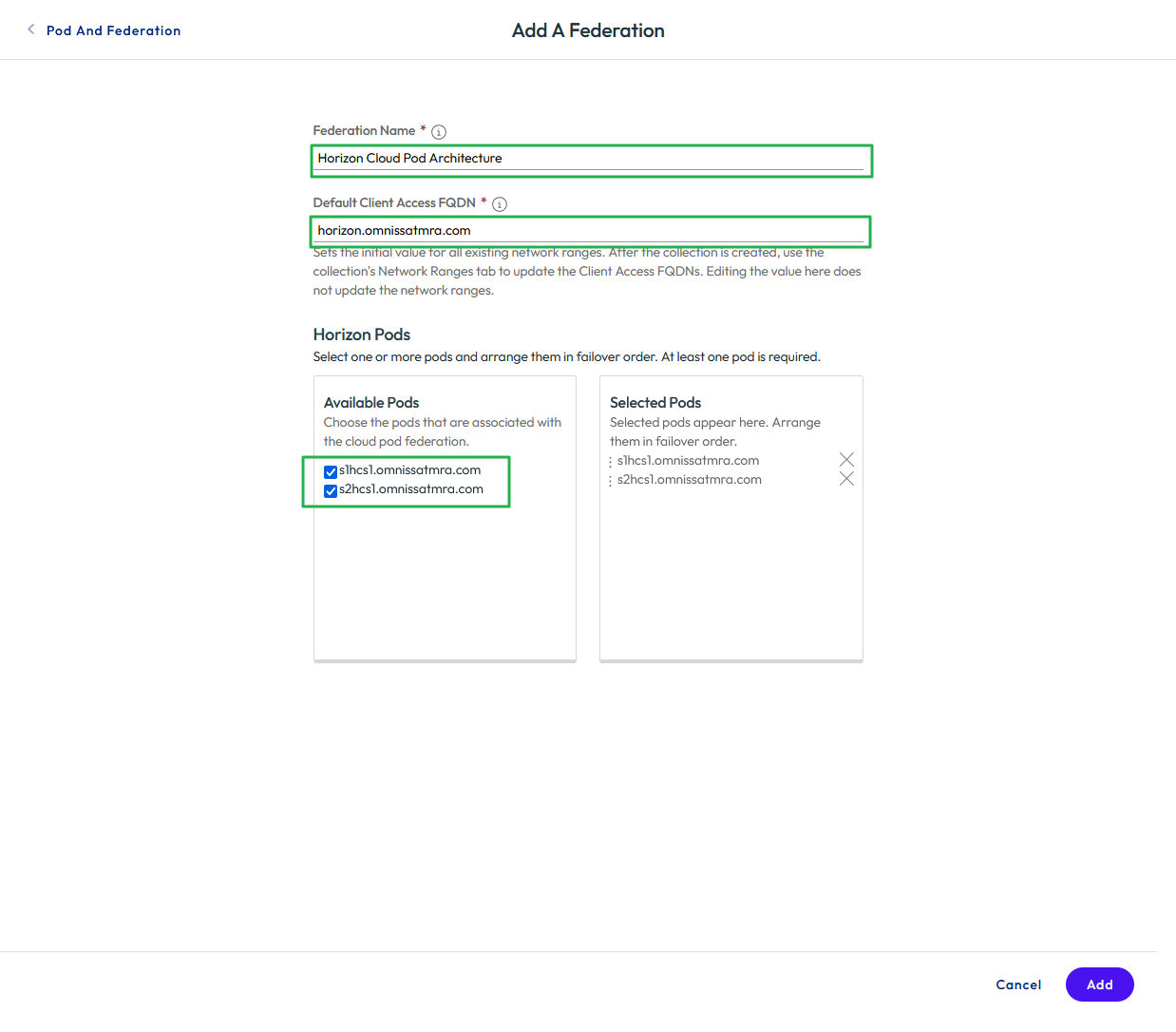Focus the Federation Name text field

589,159
